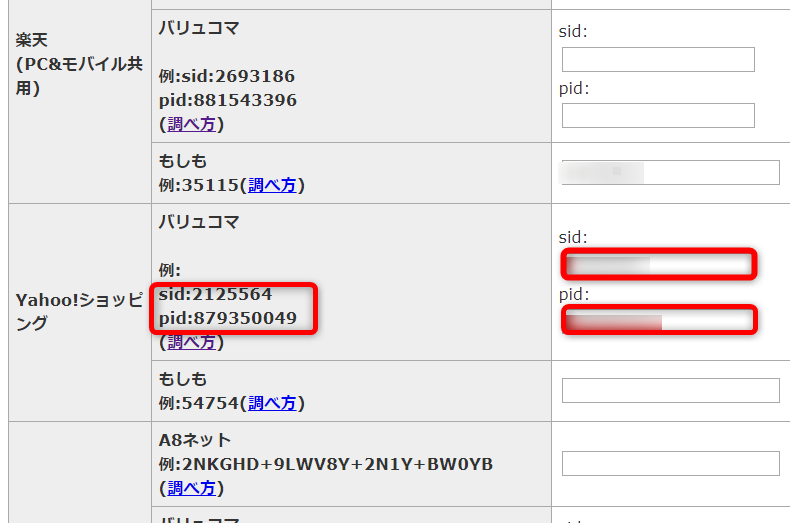Click もしも label above 例:54754
The width and height of the screenshot is (790, 523).
(183, 379)
